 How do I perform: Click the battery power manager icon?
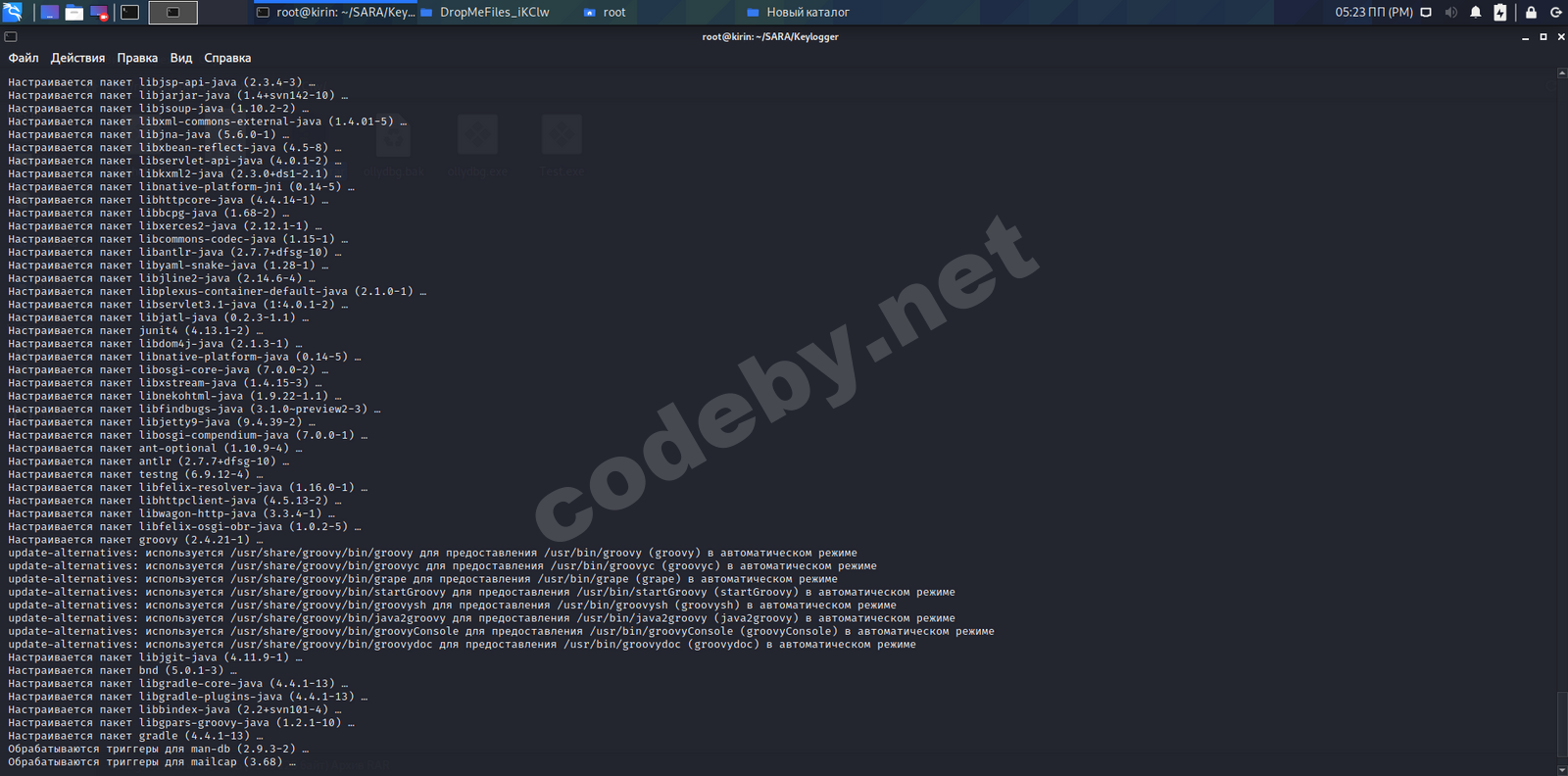pos(1500,13)
